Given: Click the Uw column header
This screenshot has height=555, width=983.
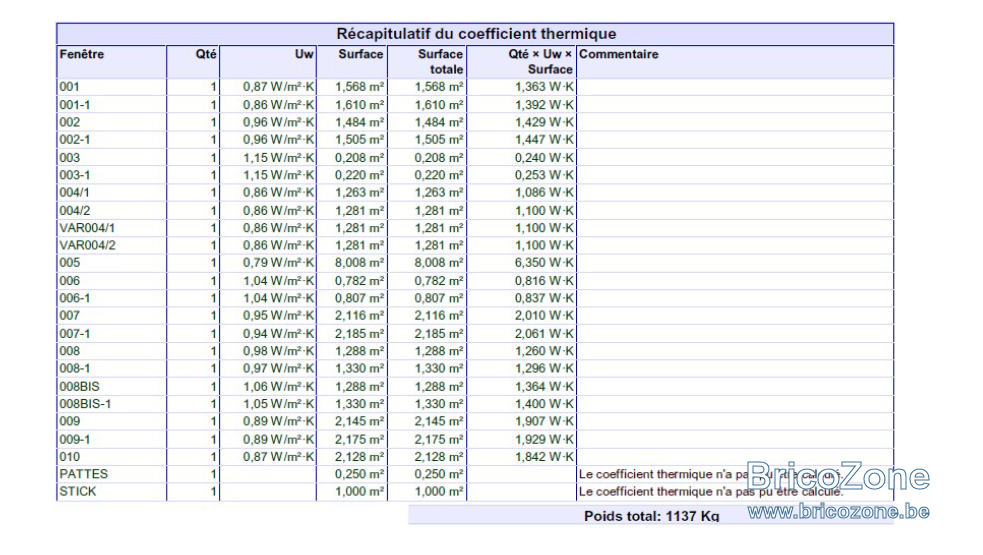Looking at the screenshot, I should [304, 54].
